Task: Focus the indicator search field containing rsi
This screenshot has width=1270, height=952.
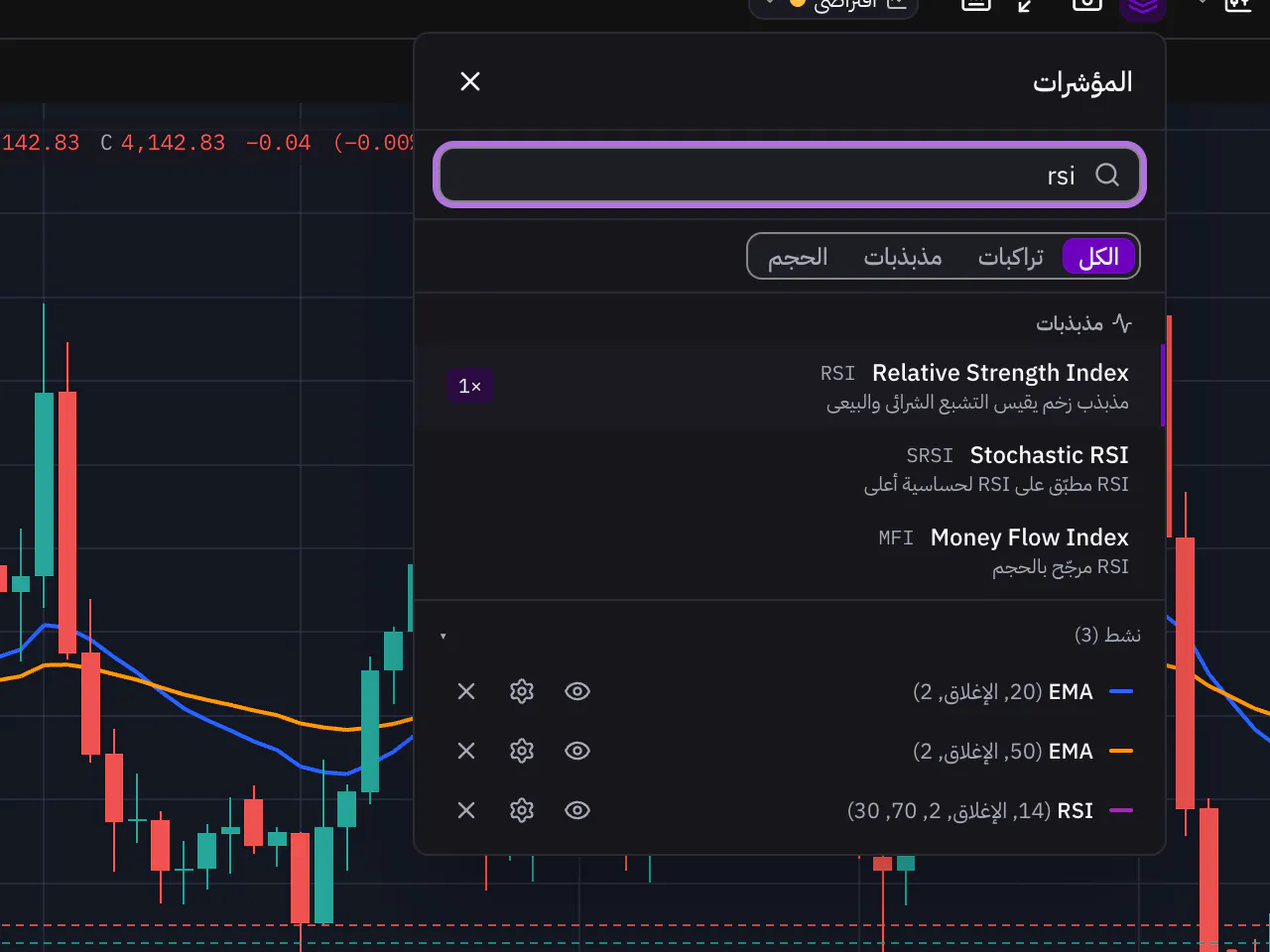Action: (790, 175)
